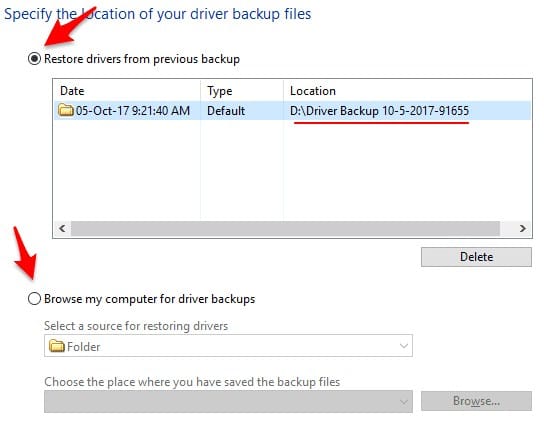Click left arrow of horizontal scrollbar

pyautogui.click(x=62, y=228)
